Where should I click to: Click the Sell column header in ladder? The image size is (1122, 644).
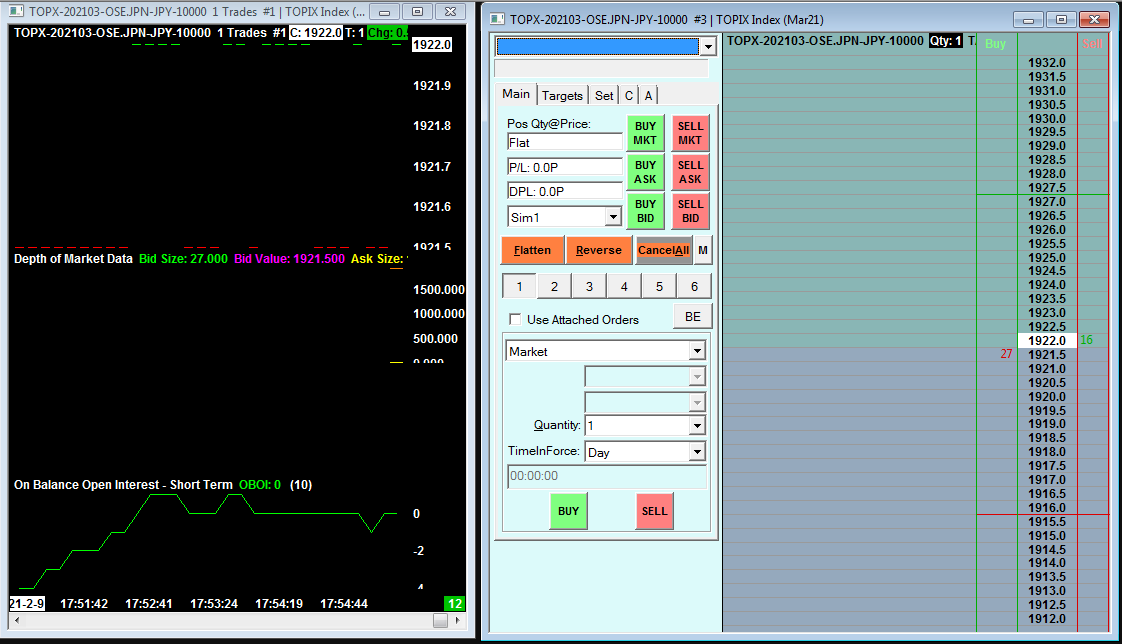pyautogui.click(x=1092, y=44)
